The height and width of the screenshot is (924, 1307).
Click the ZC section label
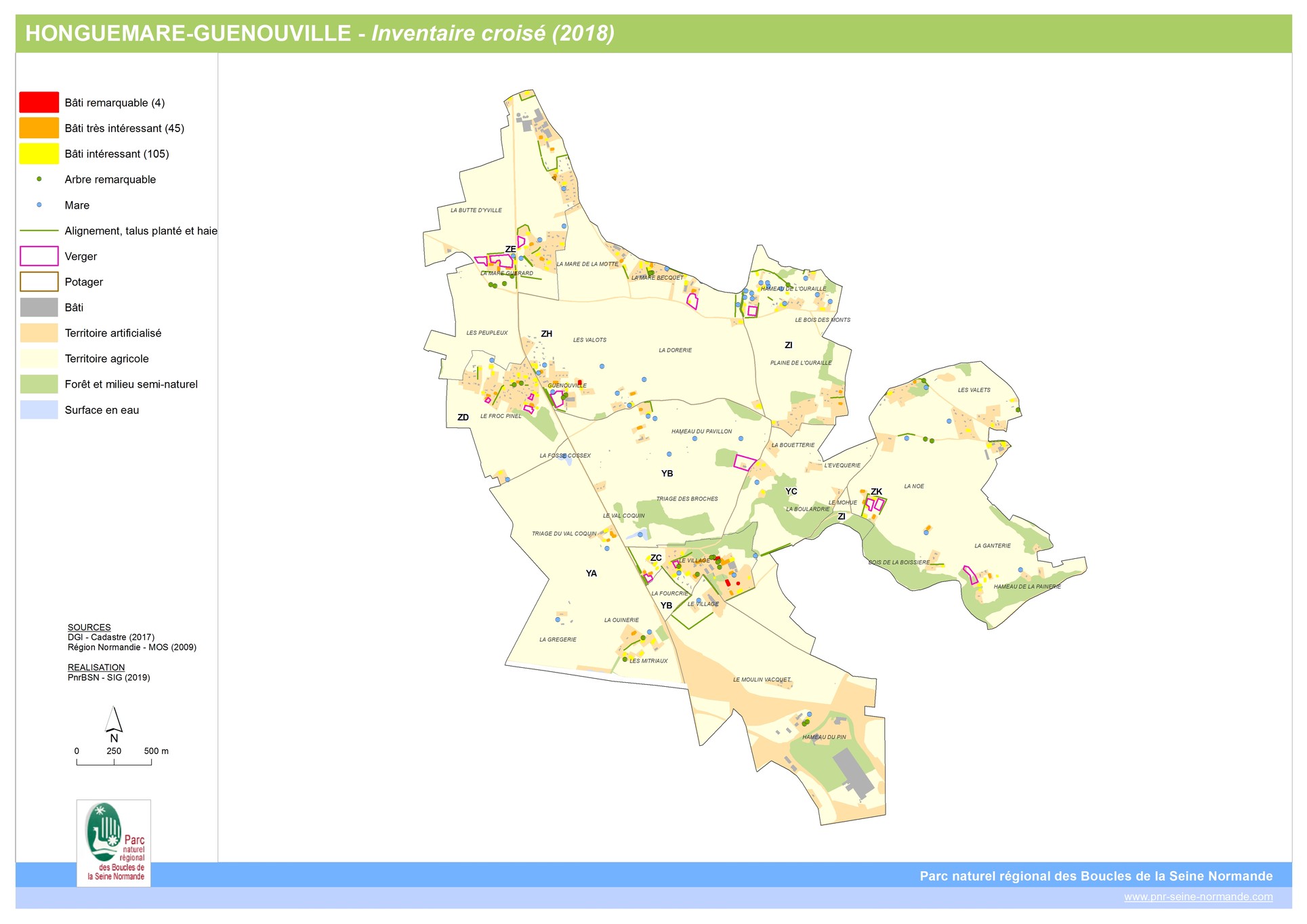(x=656, y=558)
